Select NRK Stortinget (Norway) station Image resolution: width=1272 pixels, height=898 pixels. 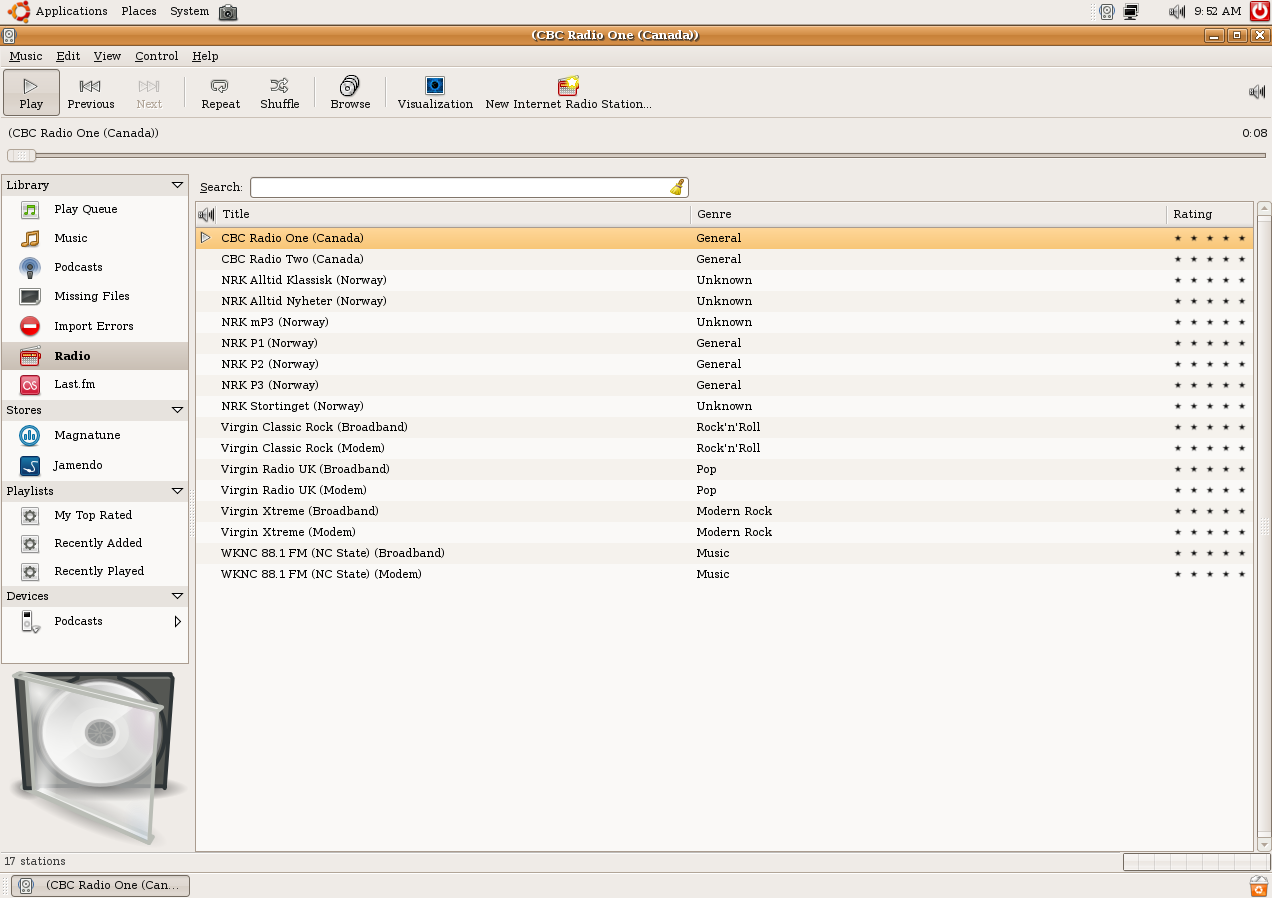point(724,406)
